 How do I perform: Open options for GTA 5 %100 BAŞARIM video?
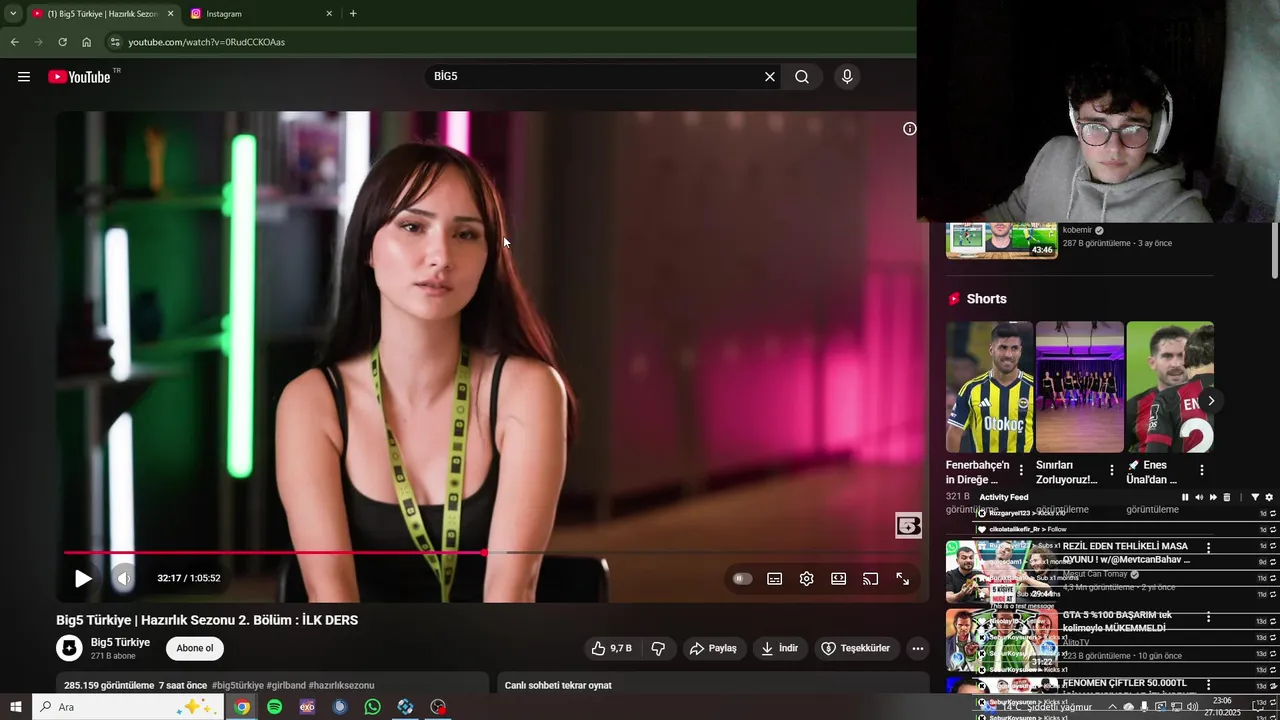click(1208, 617)
